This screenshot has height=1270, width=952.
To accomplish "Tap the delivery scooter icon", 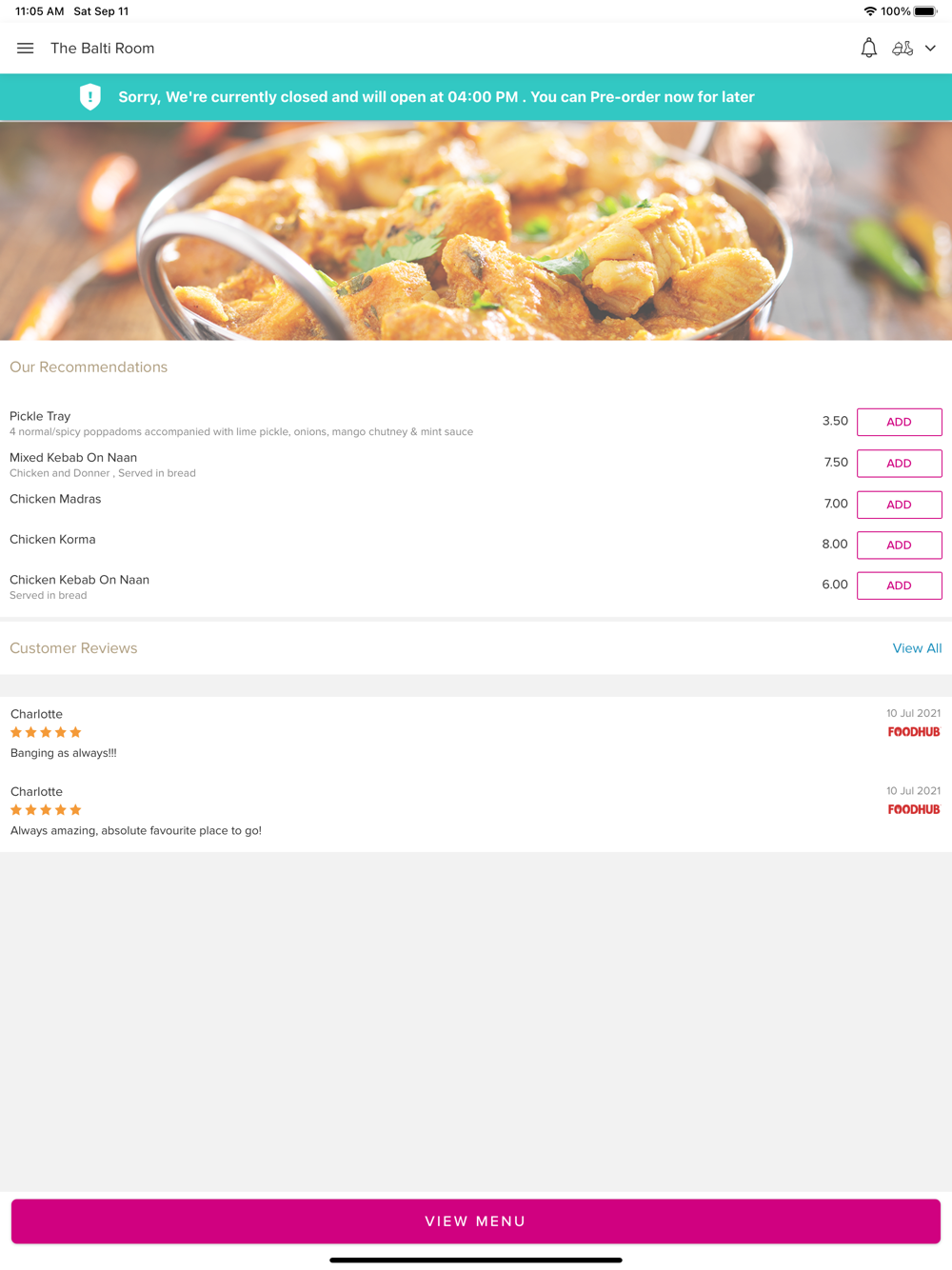I will pos(902,49).
